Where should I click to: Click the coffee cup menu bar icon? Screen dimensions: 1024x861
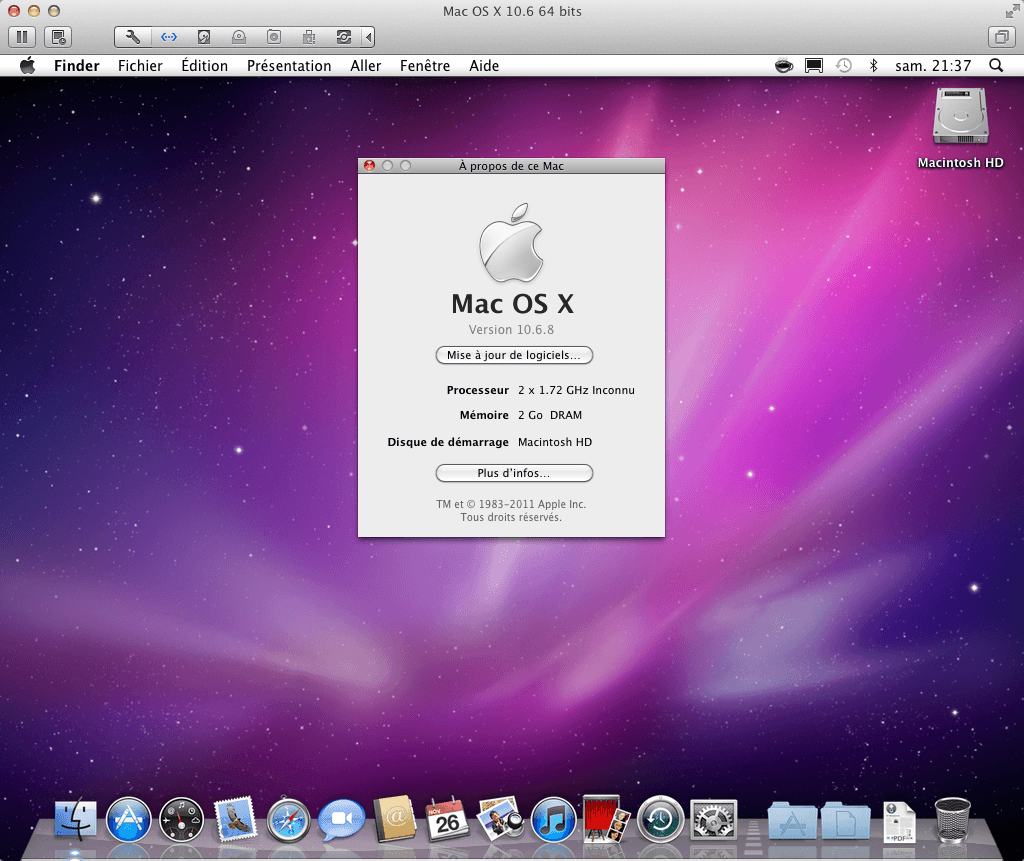tap(784, 65)
